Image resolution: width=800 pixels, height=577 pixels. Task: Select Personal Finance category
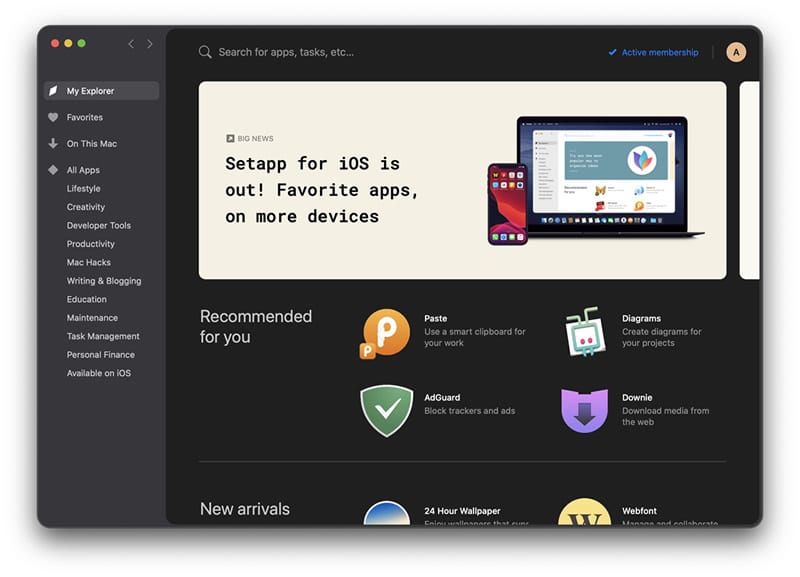101,355
